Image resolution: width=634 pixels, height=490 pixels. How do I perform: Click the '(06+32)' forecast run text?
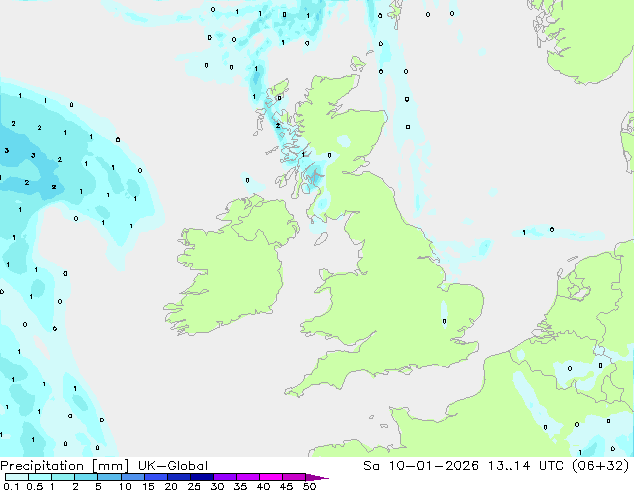pyautogui.click(x=600, y=466)
